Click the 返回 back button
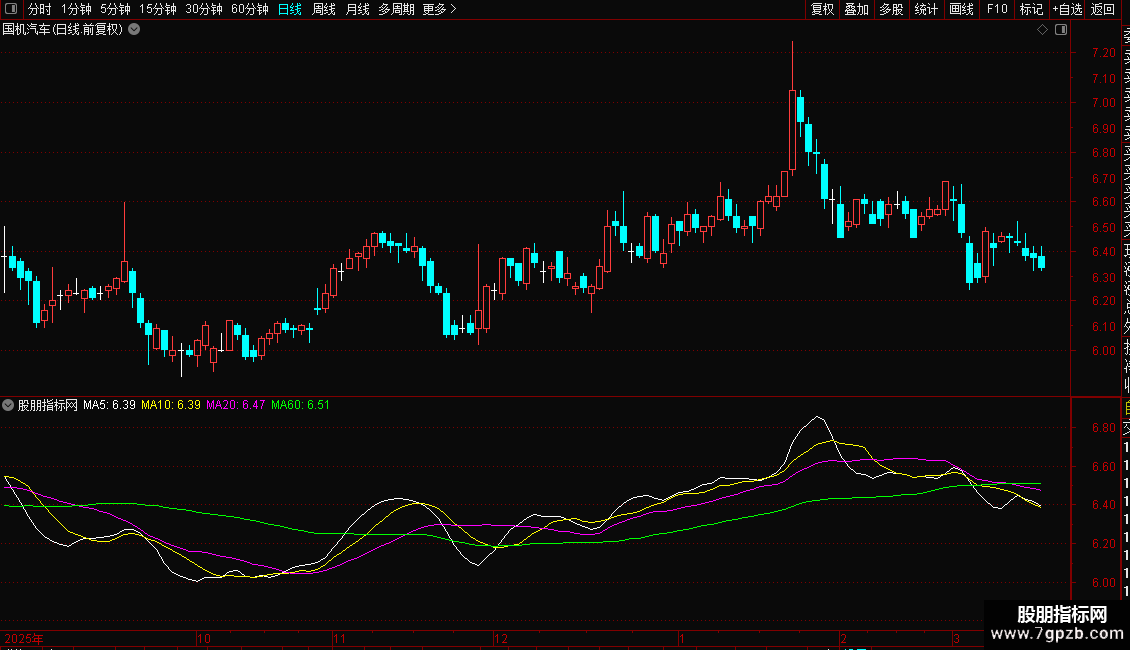This screenshot has width=1130, height=650. 1103,9
